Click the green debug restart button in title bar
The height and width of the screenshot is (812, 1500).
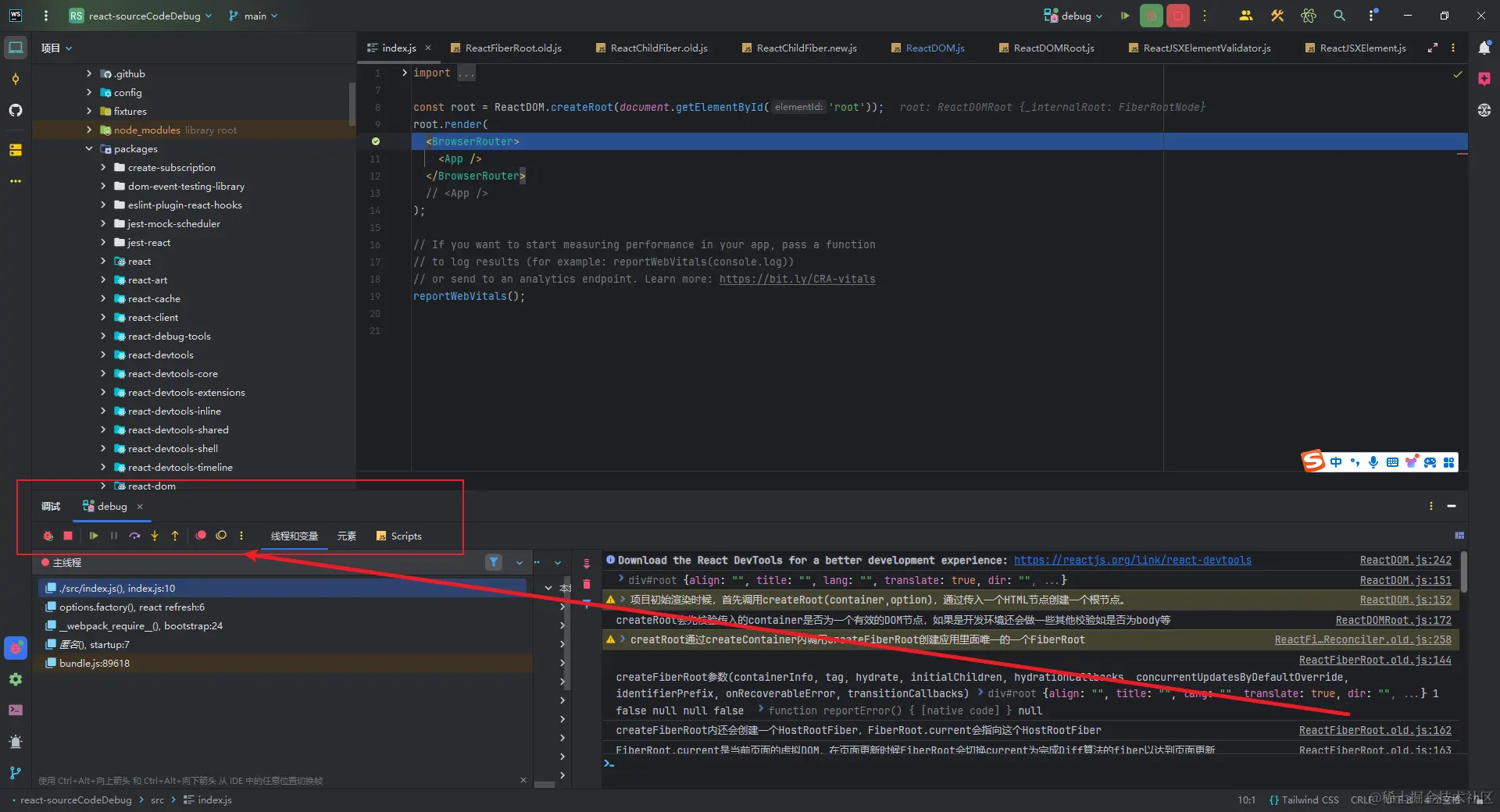(x=1152, y=16)
